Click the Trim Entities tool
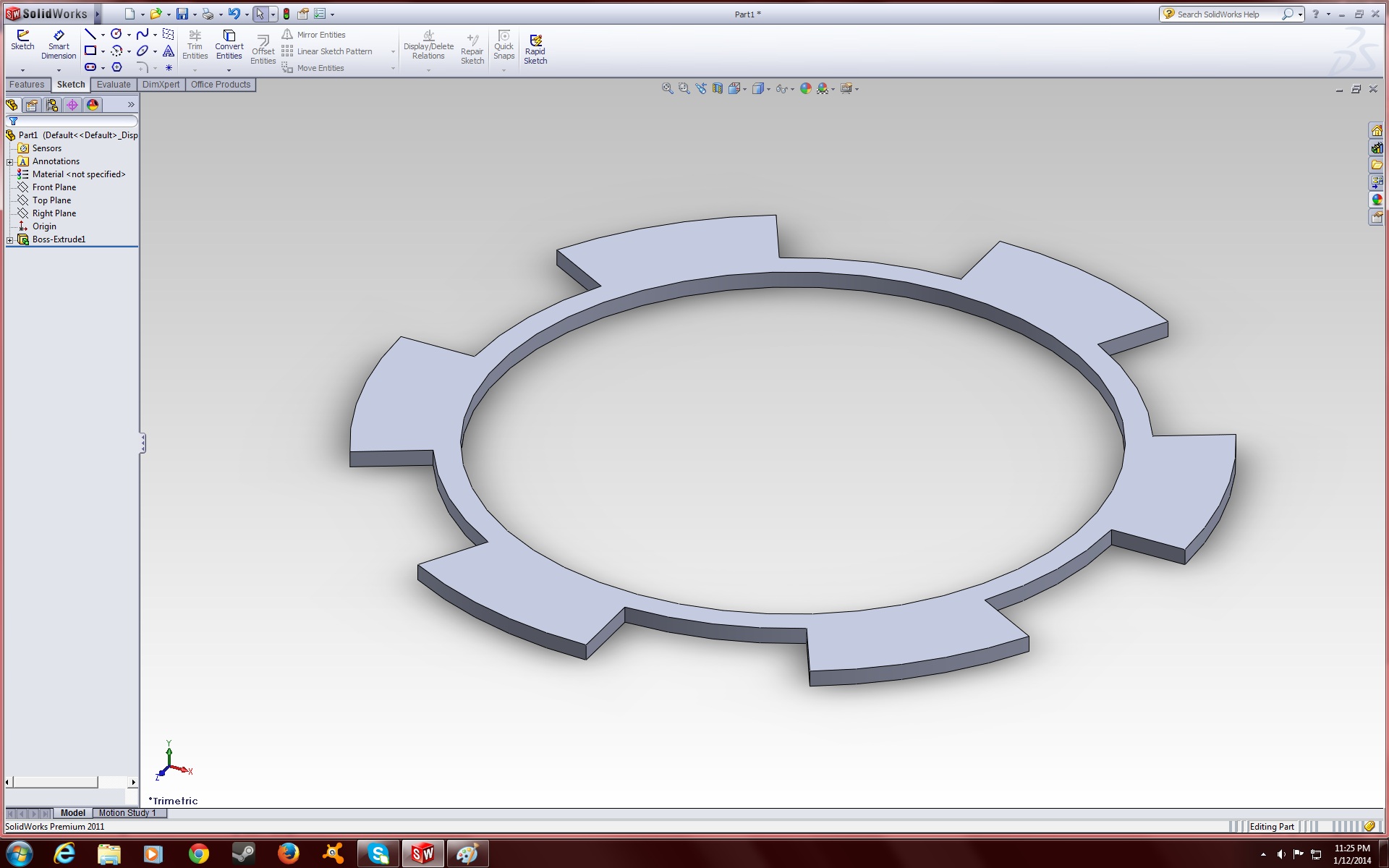Viewport: 1389px width, 868px height. pyautogui.click(x=195, y=45)
